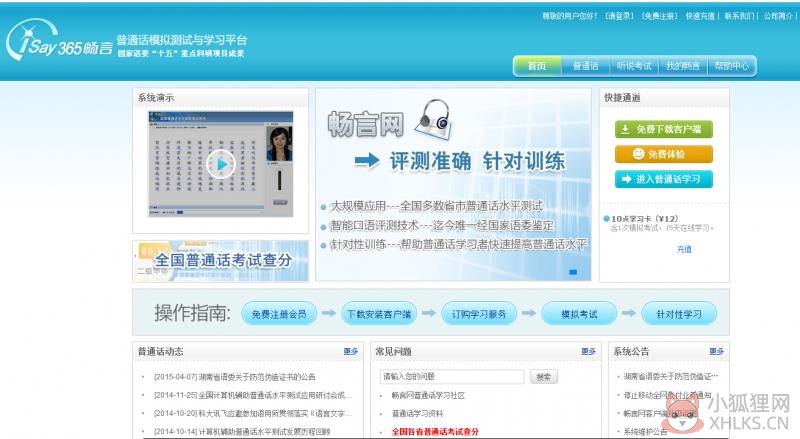The width and height of the screenshot is (800, 439).
Task: Select the 10点学习卡 (¥12) item
Action: tap(644, 218)
